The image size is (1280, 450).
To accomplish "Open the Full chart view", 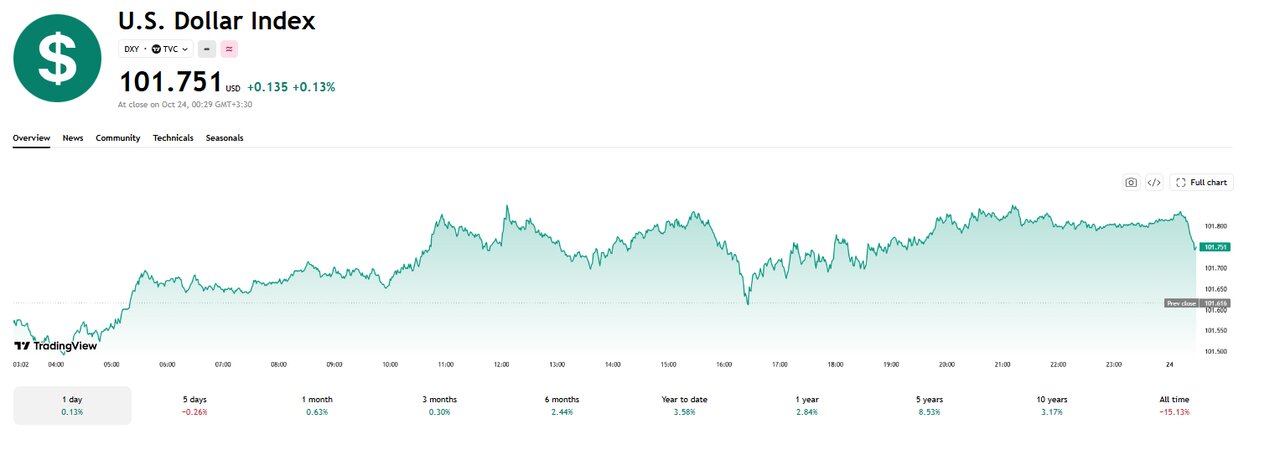I will (x=1201, y=182).
